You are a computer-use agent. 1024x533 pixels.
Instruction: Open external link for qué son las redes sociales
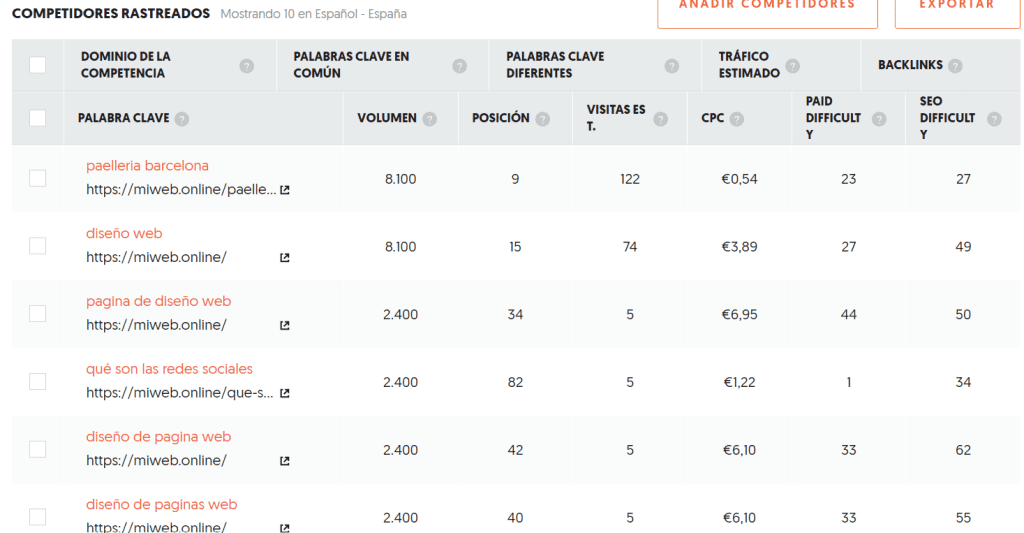coord(285,393)
